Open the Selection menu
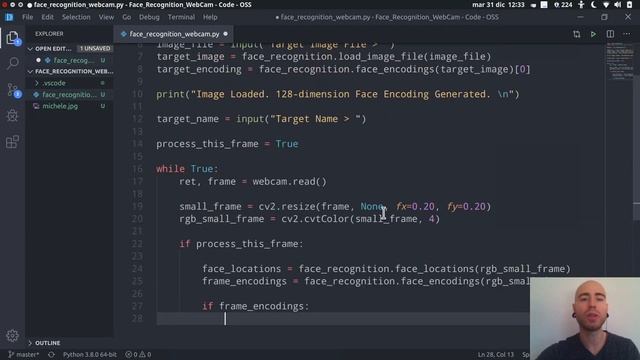 76,17
